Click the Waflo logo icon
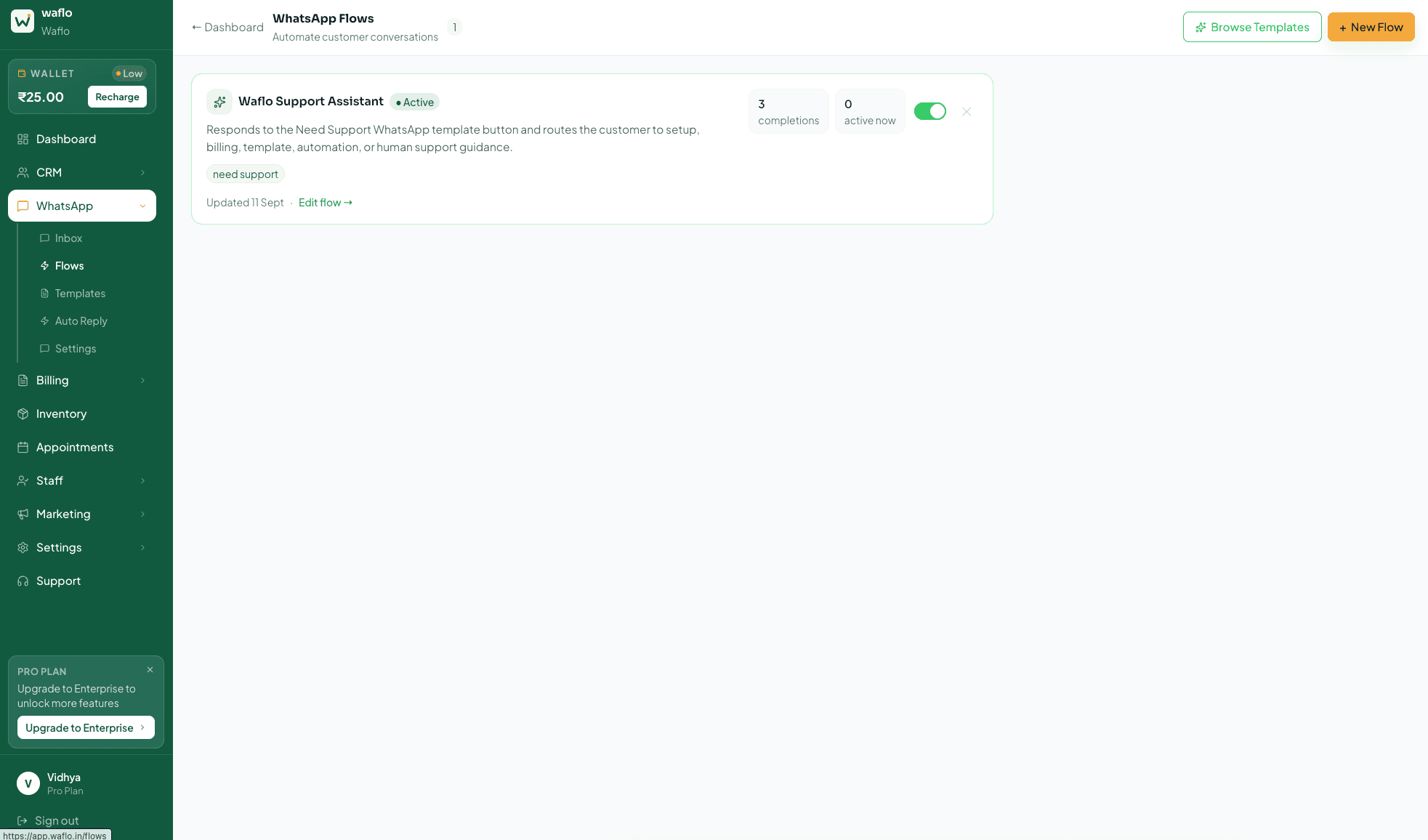The image size is (1428, 840). [23, 21]
